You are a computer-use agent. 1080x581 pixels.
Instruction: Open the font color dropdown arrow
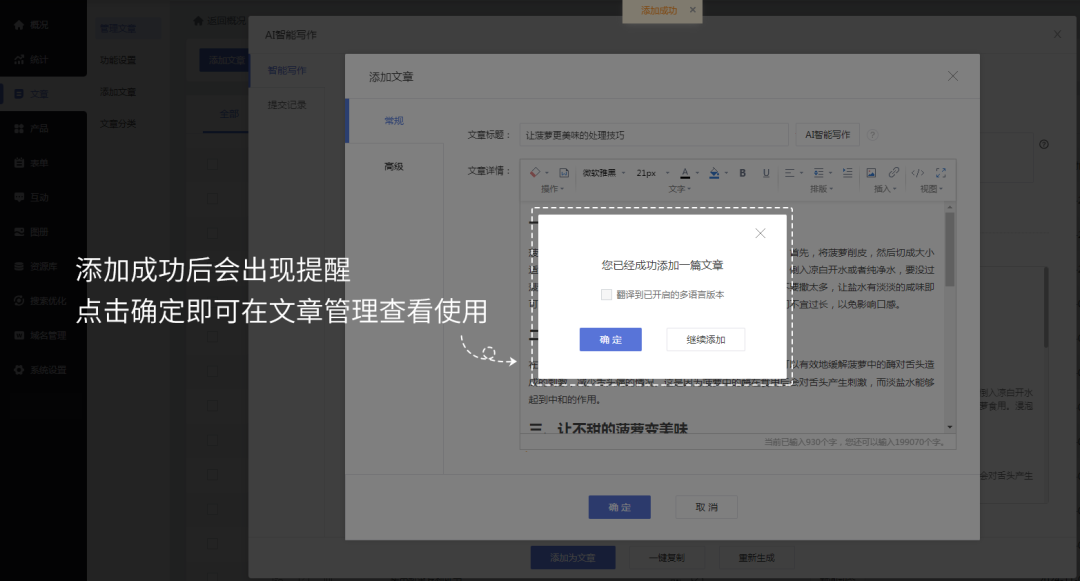tap(698, 172)
